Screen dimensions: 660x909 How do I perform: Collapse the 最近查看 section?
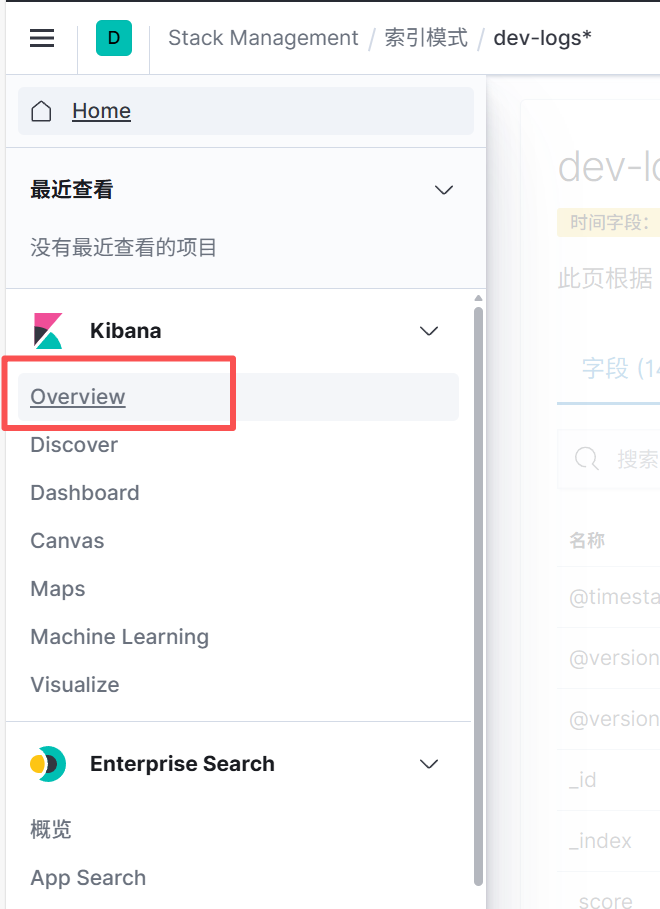point(444,190)
